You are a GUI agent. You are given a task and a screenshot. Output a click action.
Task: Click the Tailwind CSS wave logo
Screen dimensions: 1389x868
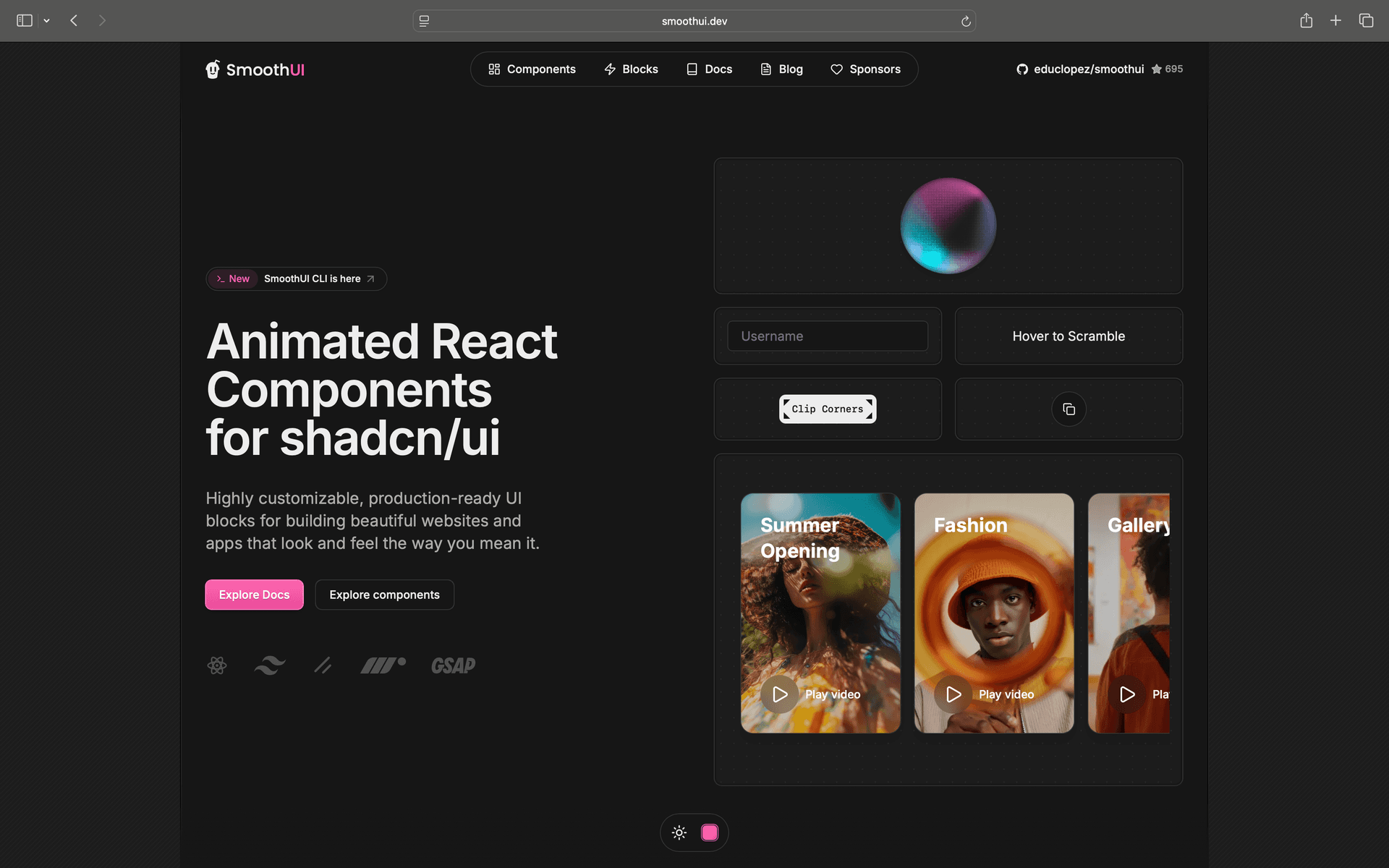click(270, 665)
